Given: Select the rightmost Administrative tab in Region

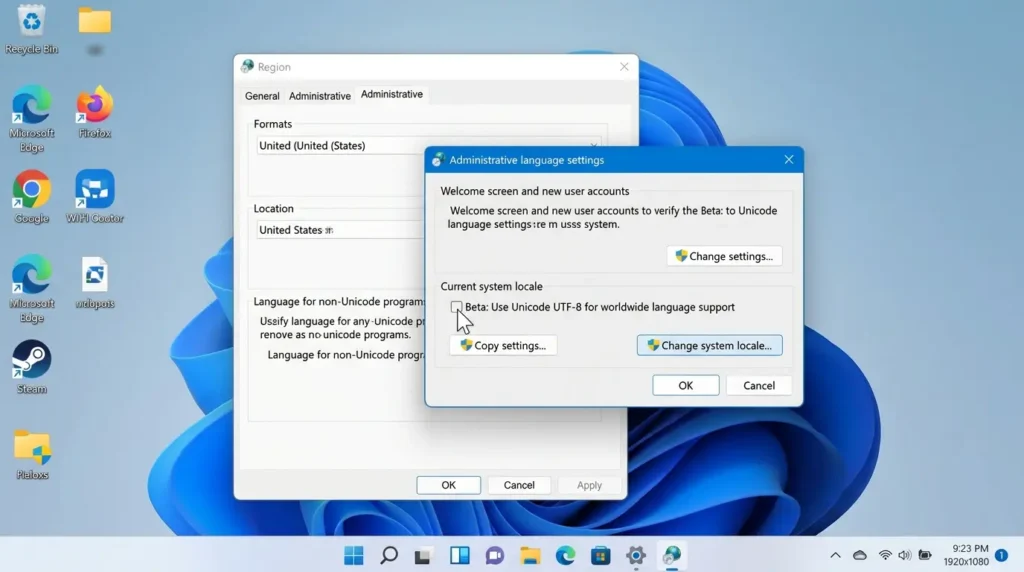Looking at the screenshot, I should pyautogui.click(x=392, y=94).
